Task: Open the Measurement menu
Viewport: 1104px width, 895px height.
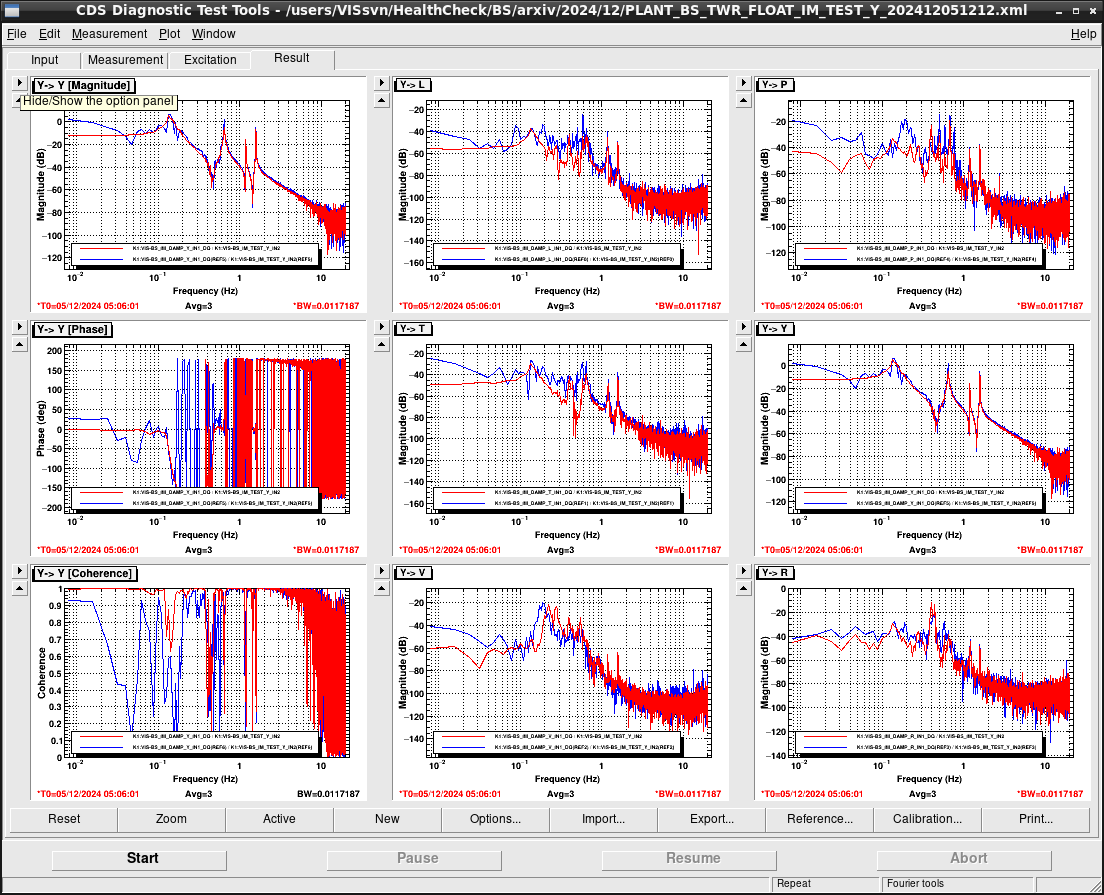Action: [109, 34]
